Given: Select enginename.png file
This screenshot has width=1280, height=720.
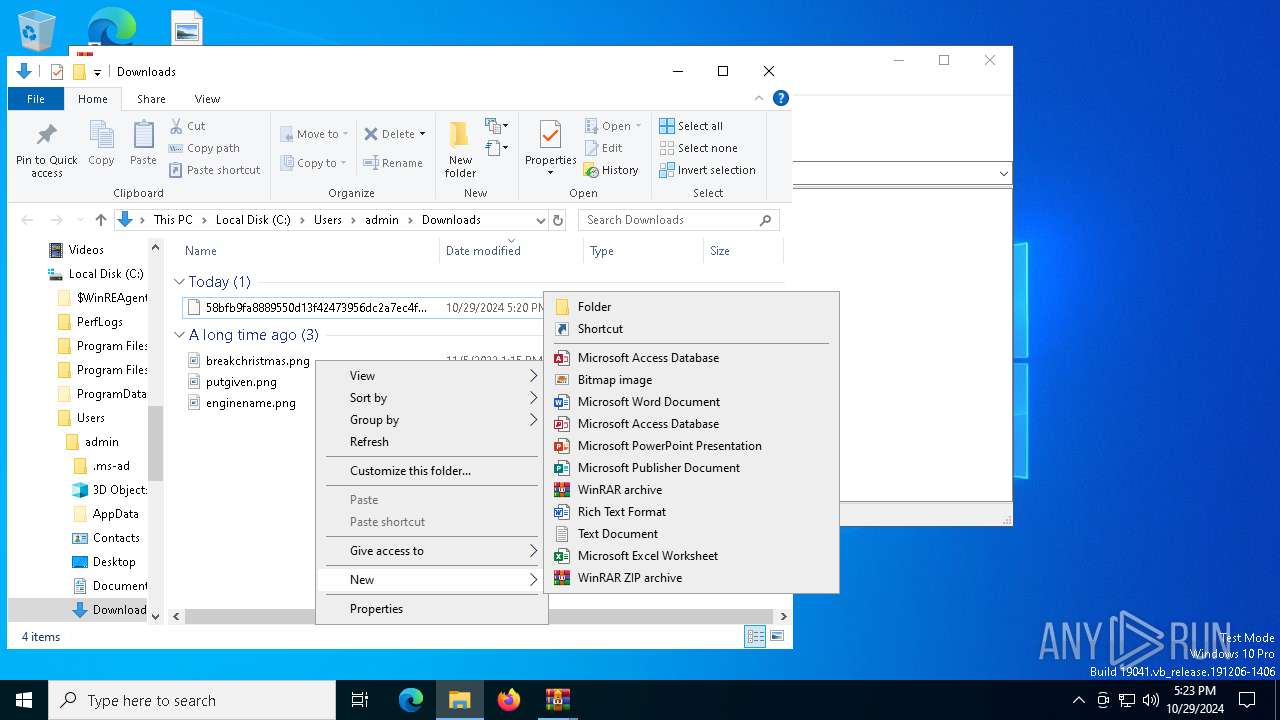Looking at the screenshot, I should [x=250, y=404].
